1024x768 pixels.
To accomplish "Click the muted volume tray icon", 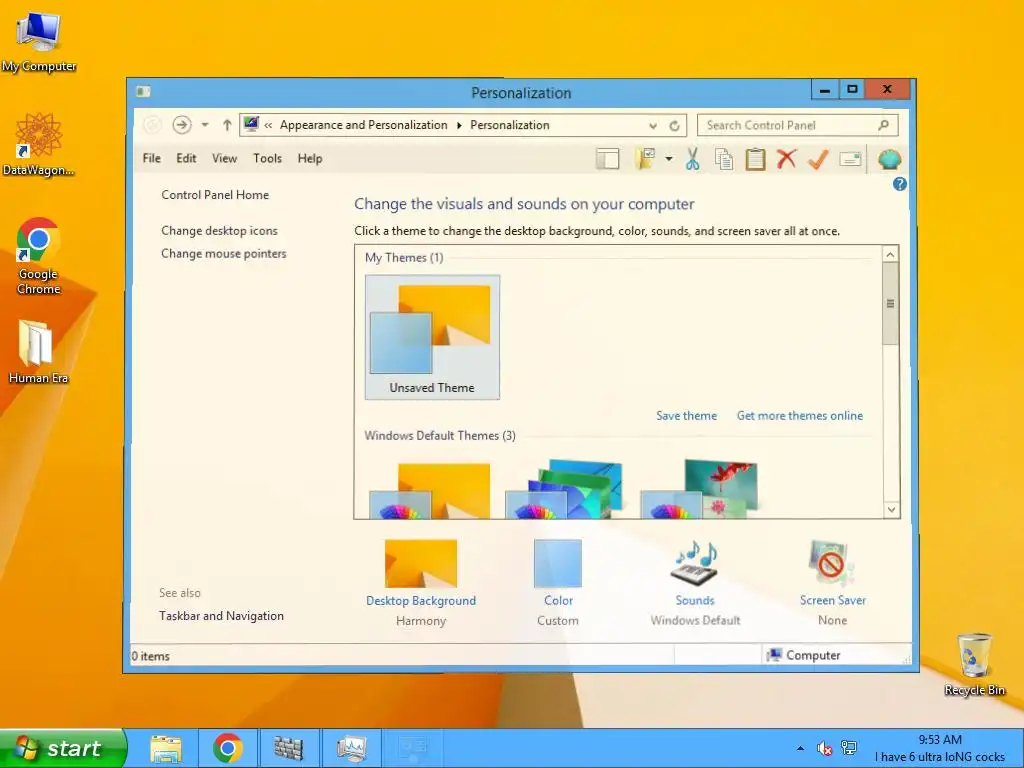I will tap(824, 748).
